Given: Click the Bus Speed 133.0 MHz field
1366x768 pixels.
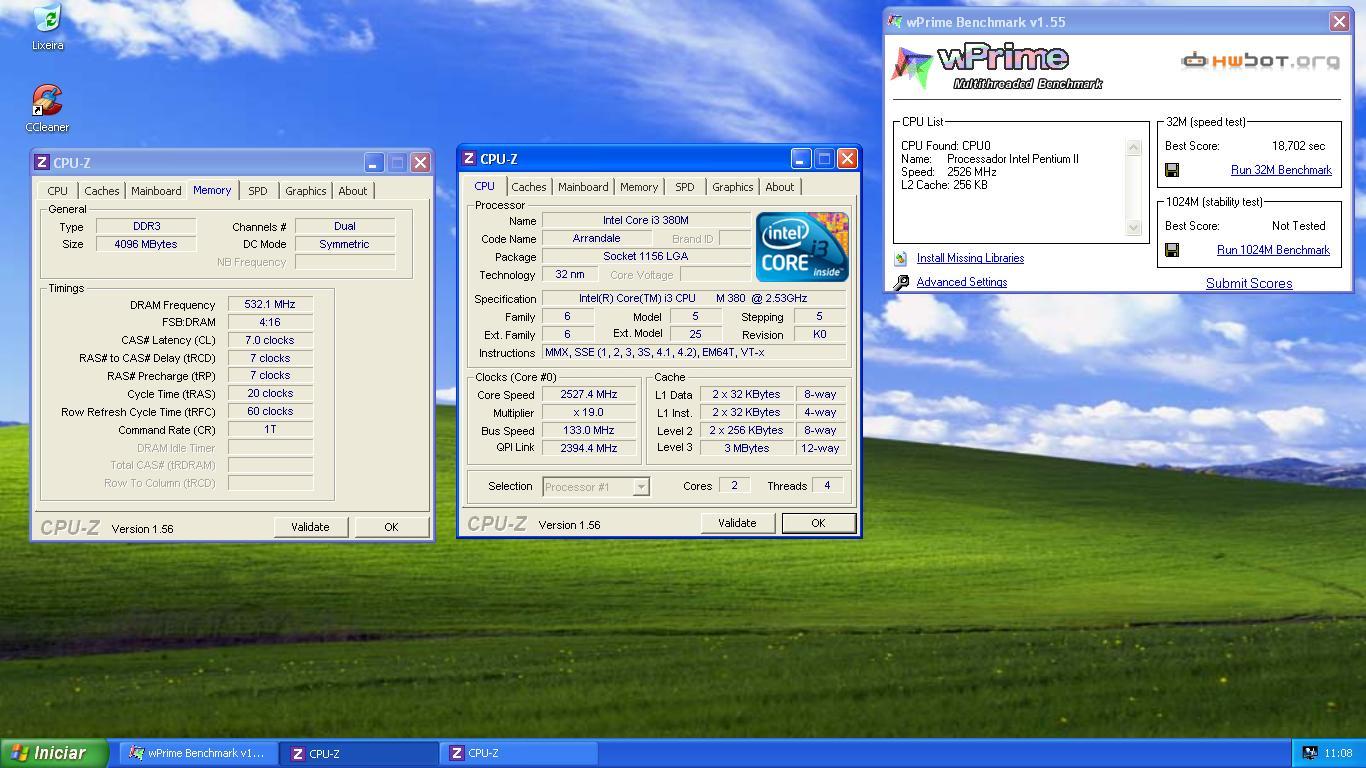Looking at the screenshot, I should [x=588, y=430].
